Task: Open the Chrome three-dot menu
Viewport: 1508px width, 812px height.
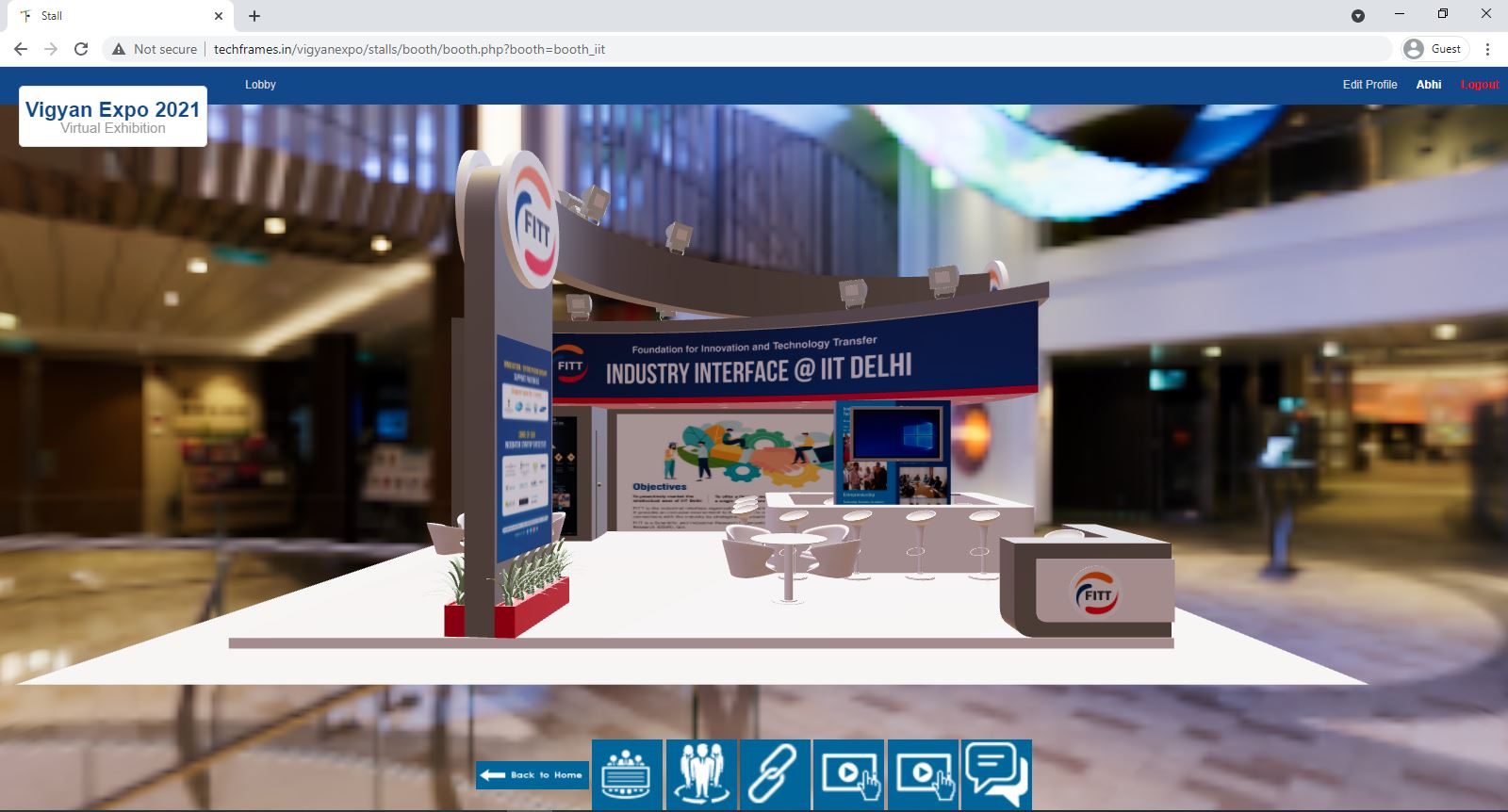Action: coord(1487,49)
